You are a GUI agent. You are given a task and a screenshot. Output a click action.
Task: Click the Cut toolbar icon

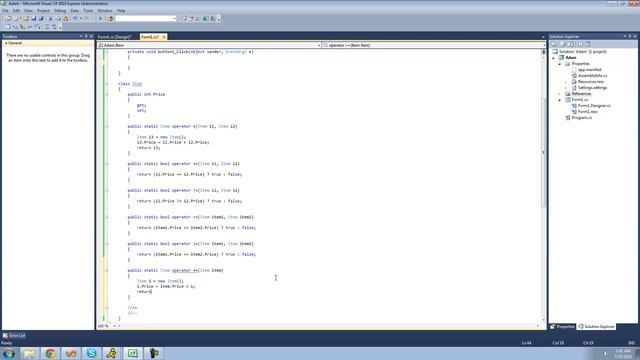coord(51,18)
